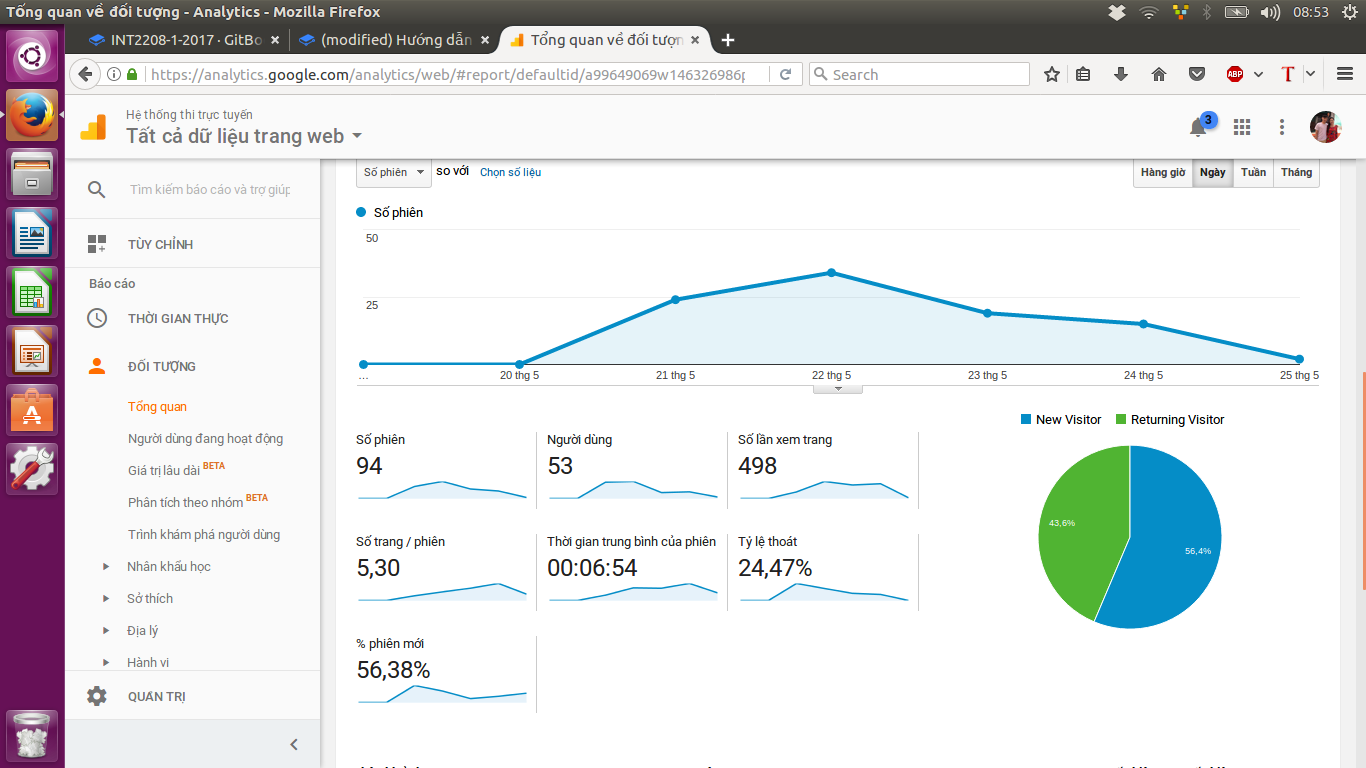The image size is (1366, 768).
Task: Open Người dùng đang hoạt động report
Action: [x=205, y=438]
